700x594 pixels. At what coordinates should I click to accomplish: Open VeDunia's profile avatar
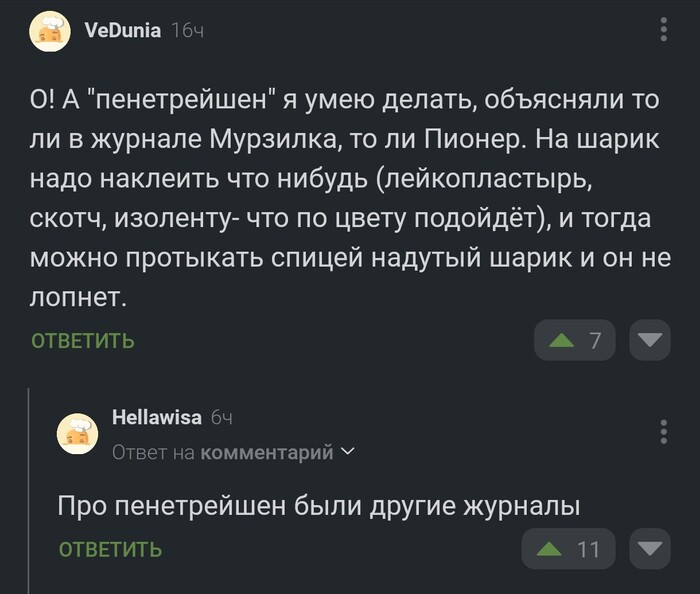[51, 32]
